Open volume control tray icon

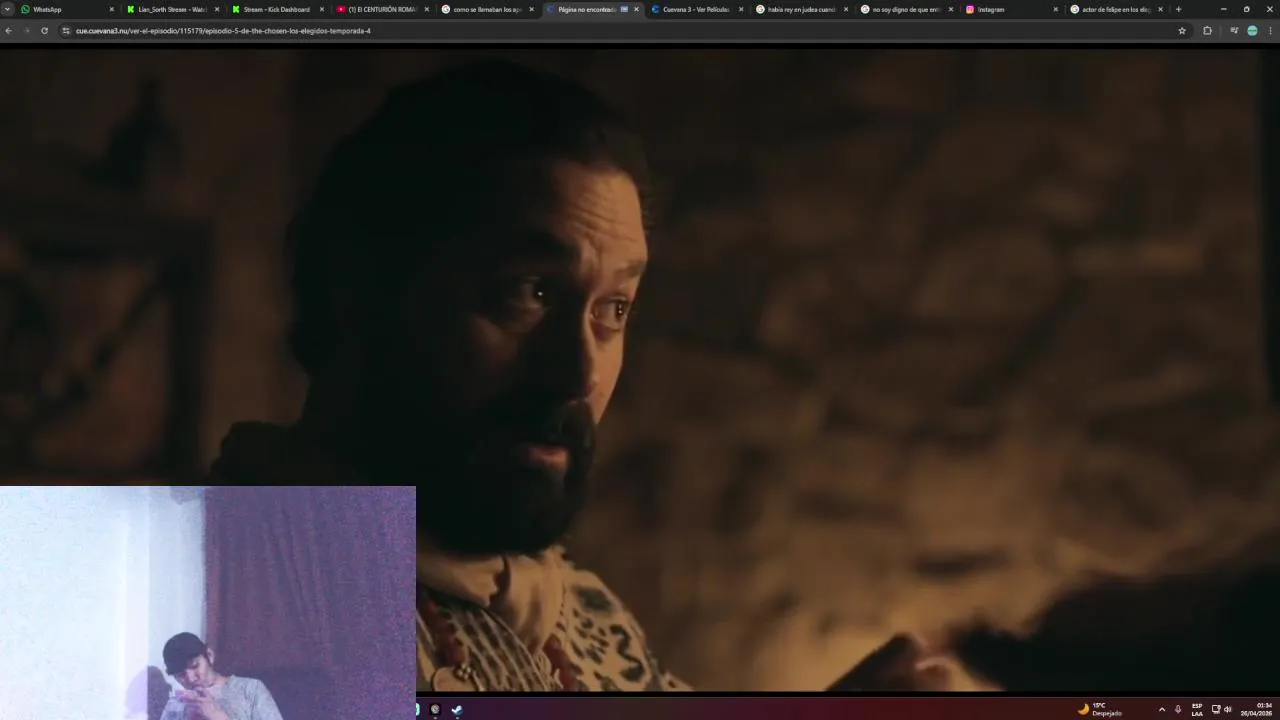1228,709
